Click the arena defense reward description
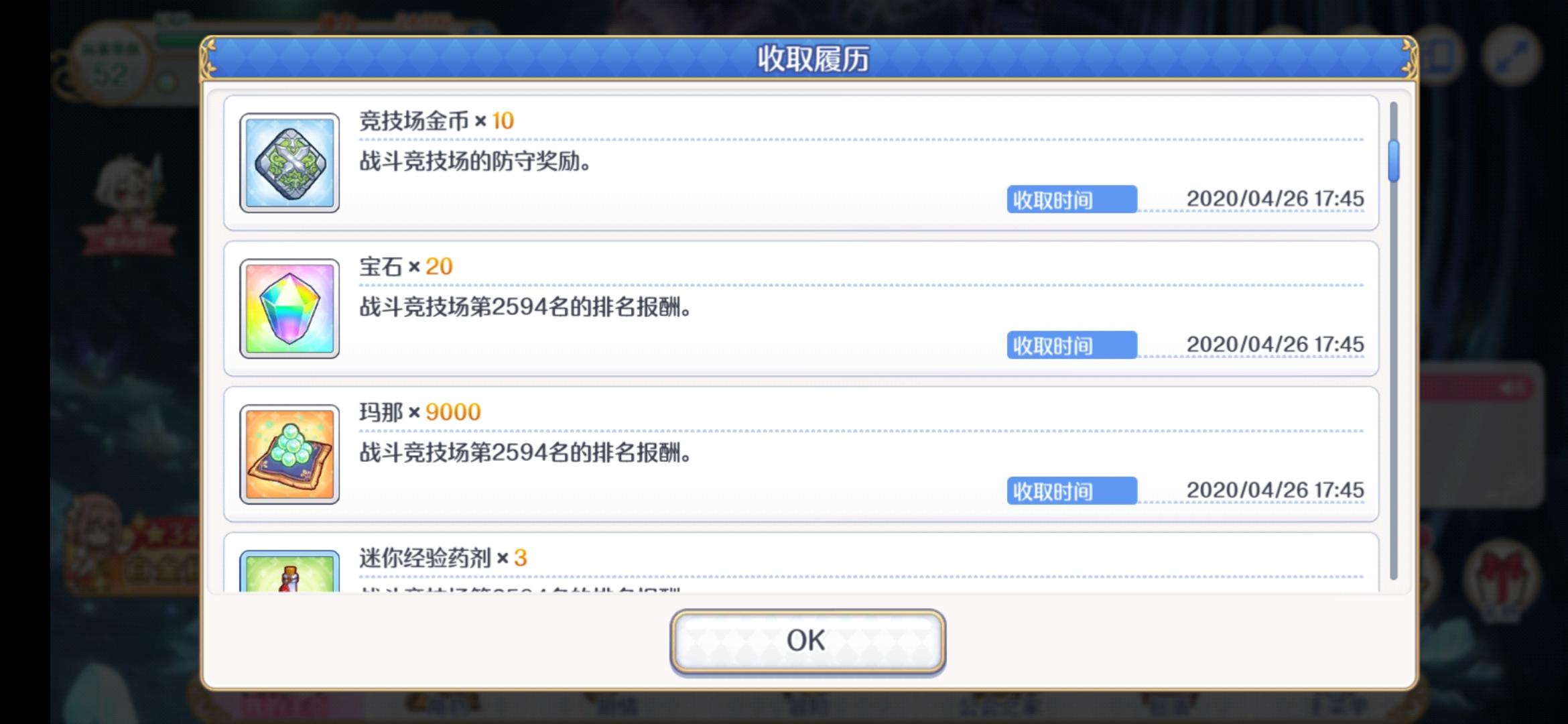Viewport: 1568px width, 724px height. [475, 162]
